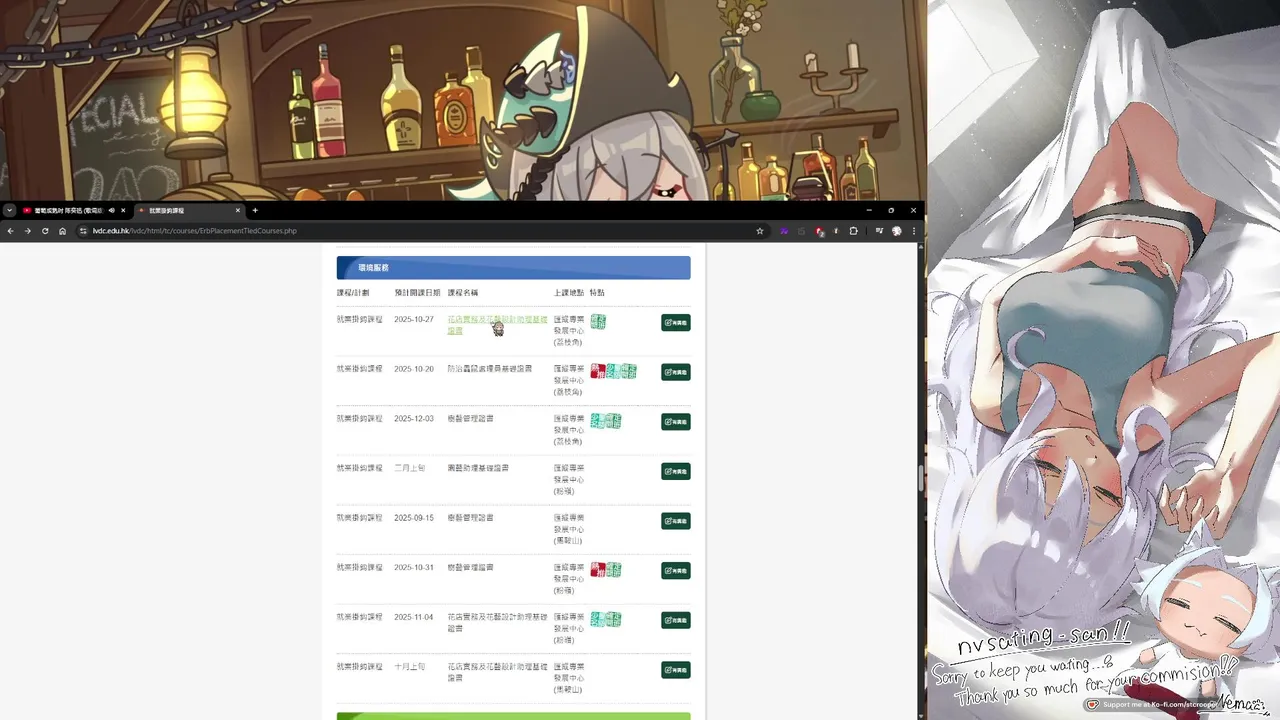Click the date 2025-10-27
This screenshot has width=1280, height=720.
coord(414,319)
